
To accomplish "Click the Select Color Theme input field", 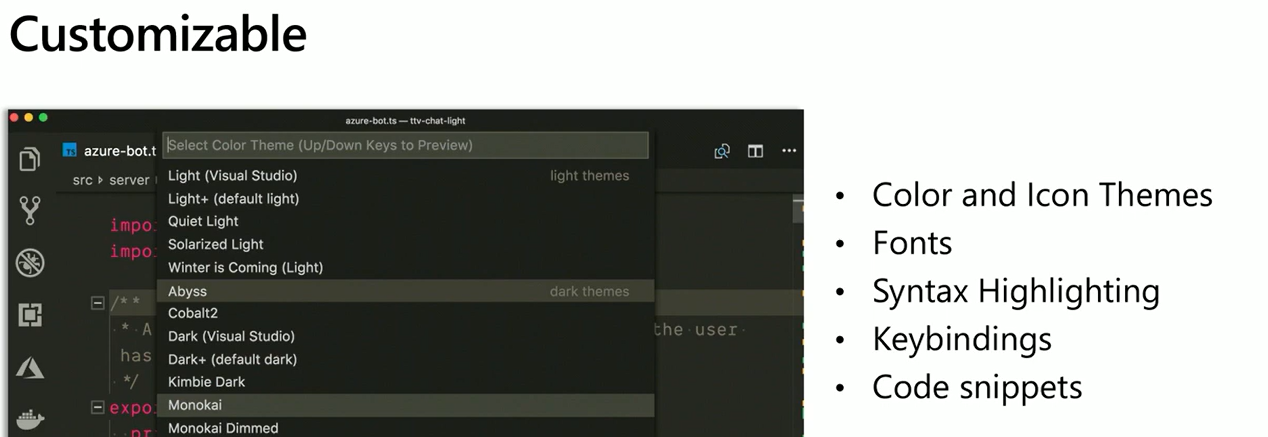I will [406, 145].
